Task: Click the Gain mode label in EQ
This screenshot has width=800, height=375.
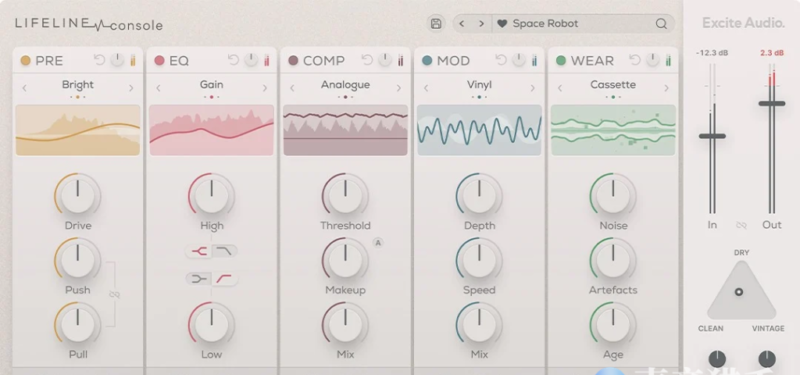Action: coord(211,85)
